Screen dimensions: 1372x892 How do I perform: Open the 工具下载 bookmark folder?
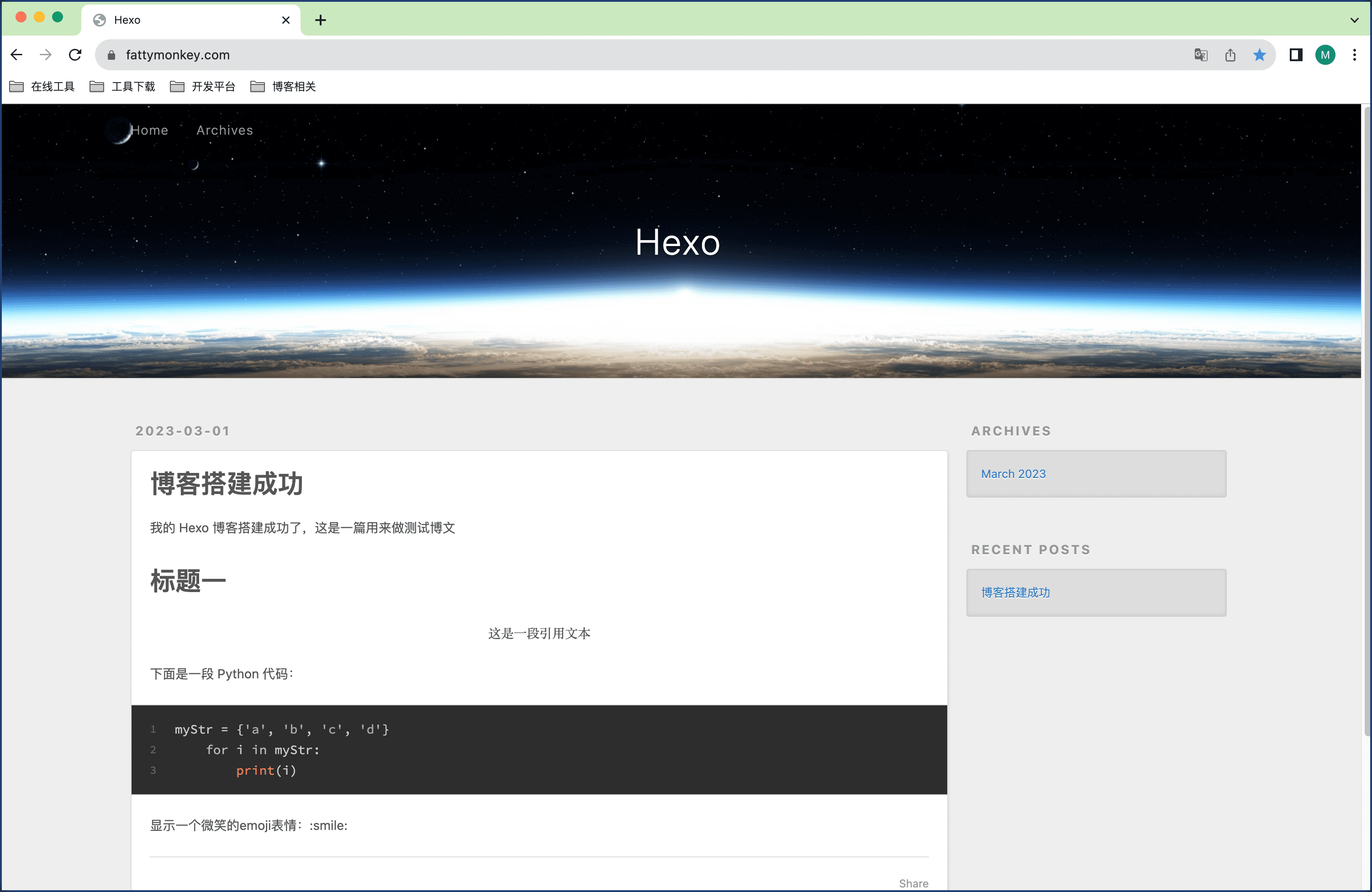122,86
